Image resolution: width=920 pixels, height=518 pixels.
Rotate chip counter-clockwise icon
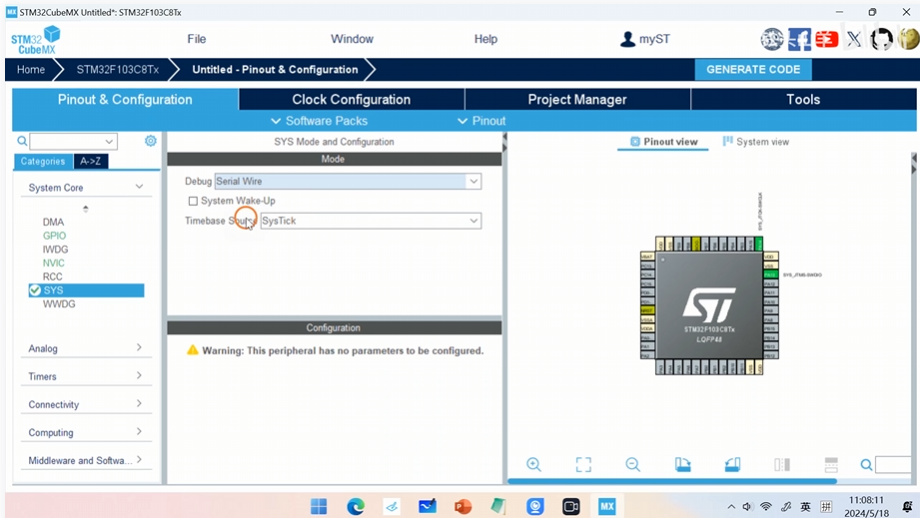coord(732,465)
